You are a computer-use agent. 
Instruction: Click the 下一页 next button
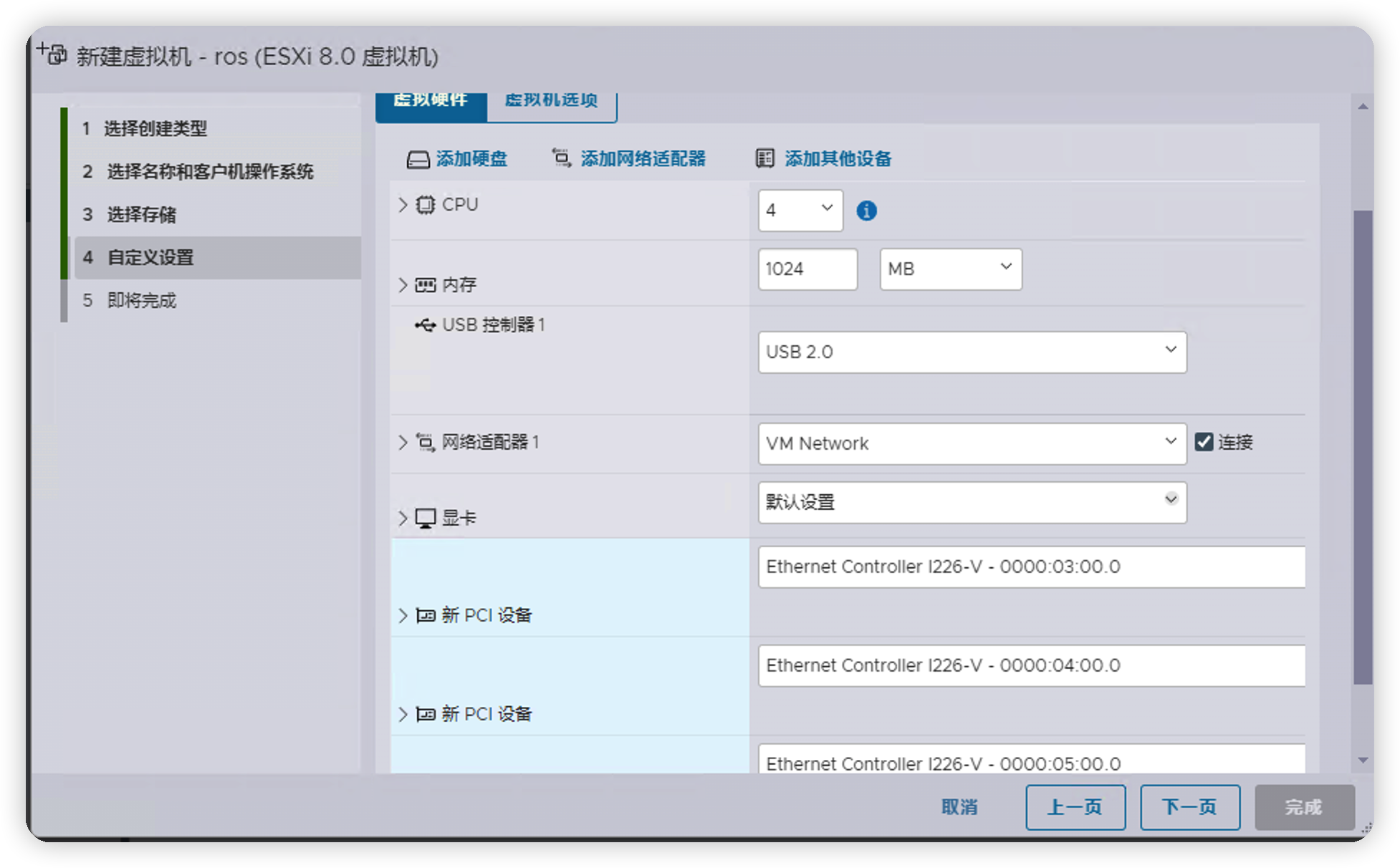pos(1189,807)
